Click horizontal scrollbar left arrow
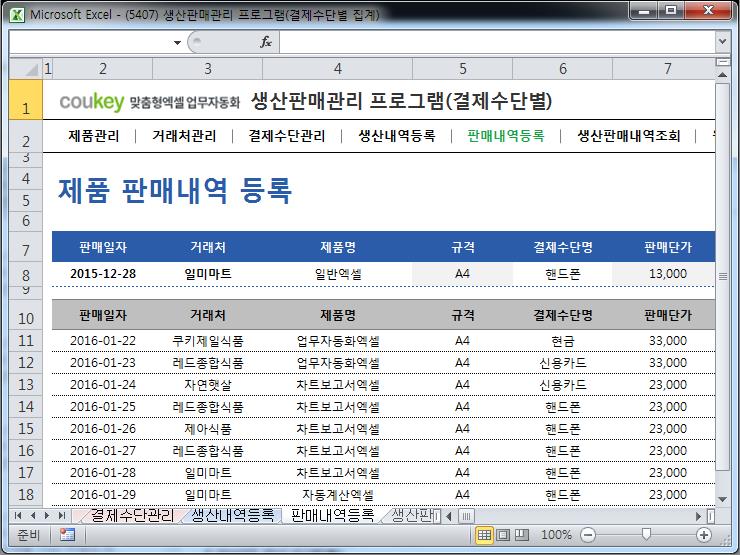This screenshot has width=740, height=555. [x=448, y=516]
